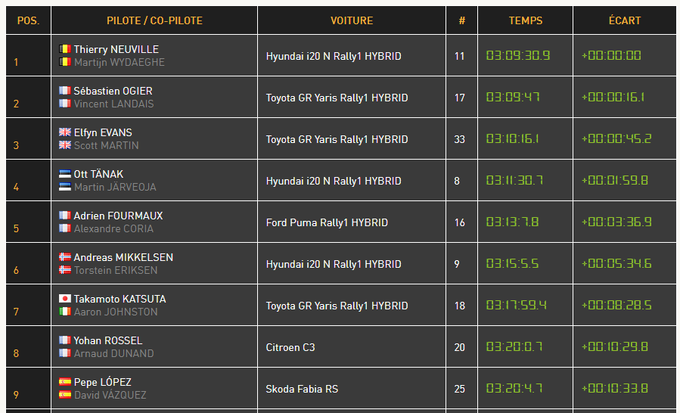Click Irish flag beside Aaron Johnston
Viewport: 680px width, 413px height.
point(65,312)
